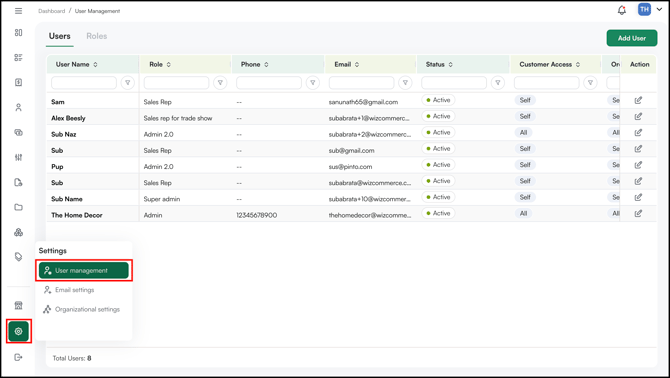Viewport: 670px width, 378px height.
Task: Open the Status filter funnel icon
Action: [498, 82]
